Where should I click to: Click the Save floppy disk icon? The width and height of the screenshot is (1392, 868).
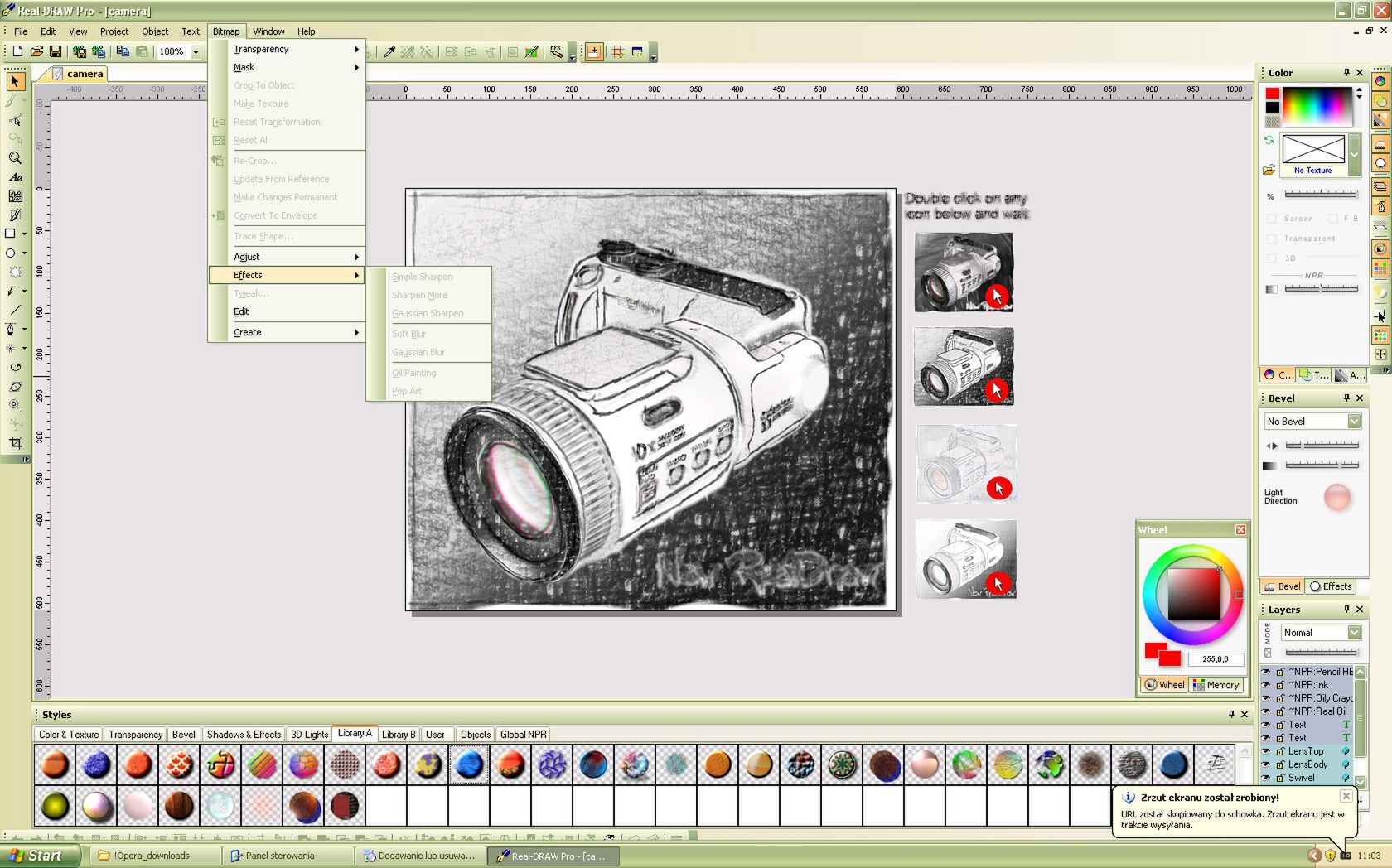pos(56,51)
